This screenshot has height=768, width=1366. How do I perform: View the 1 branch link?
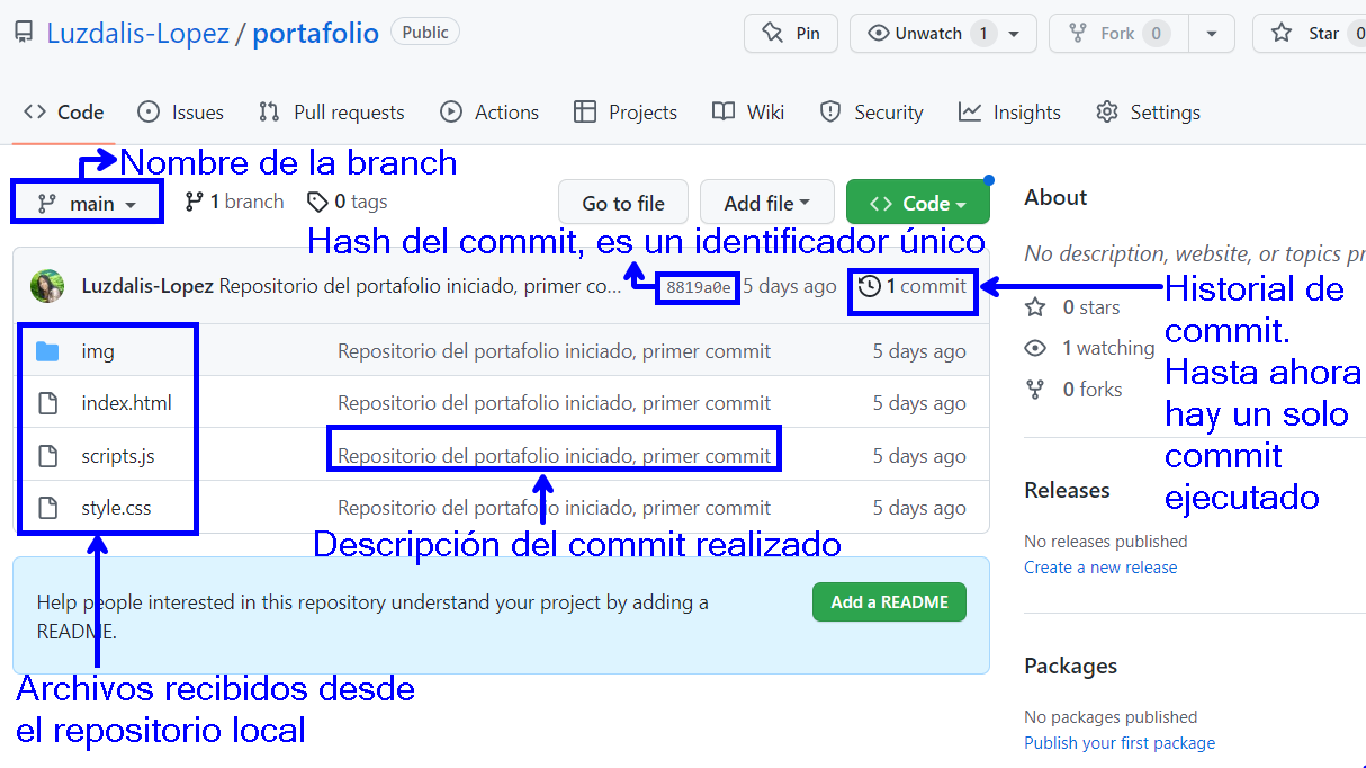235,202
